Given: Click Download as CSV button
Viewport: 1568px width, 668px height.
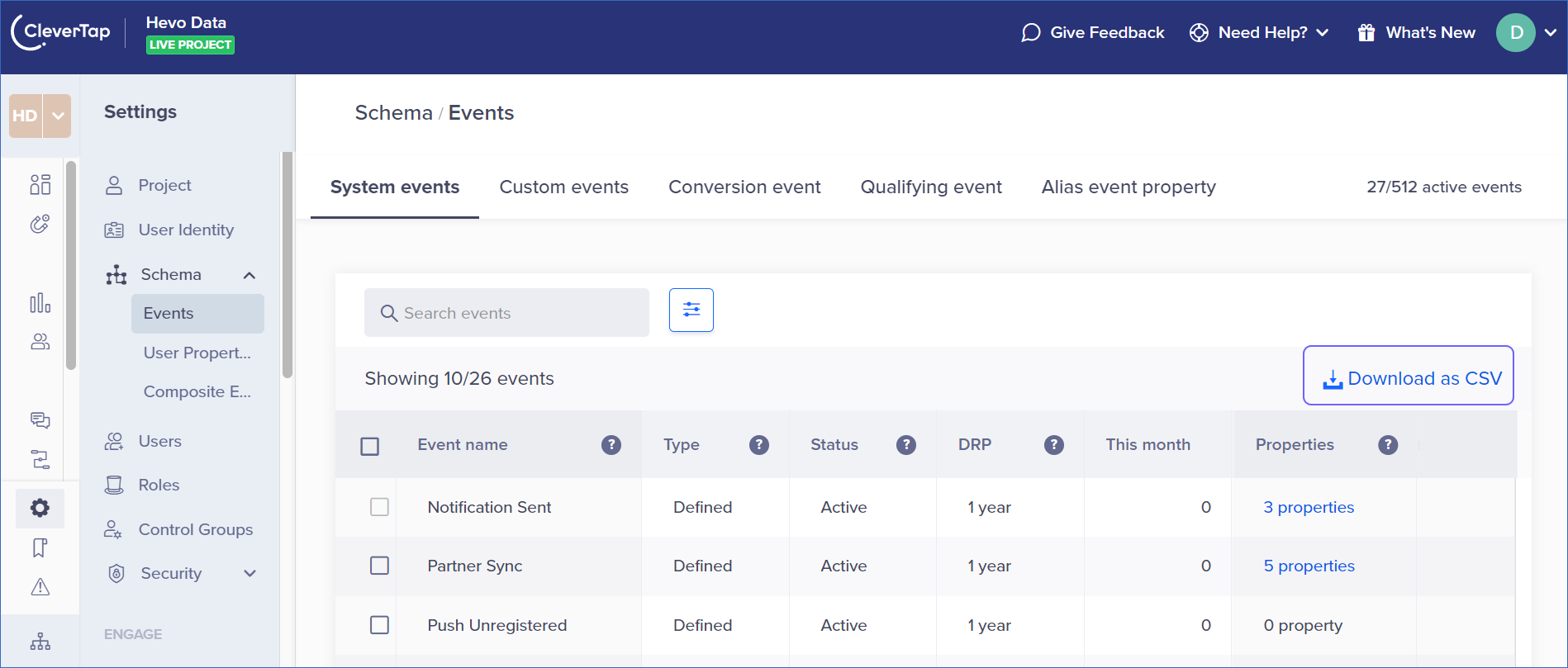Looking at the screenshot, I should point(1409,376).
